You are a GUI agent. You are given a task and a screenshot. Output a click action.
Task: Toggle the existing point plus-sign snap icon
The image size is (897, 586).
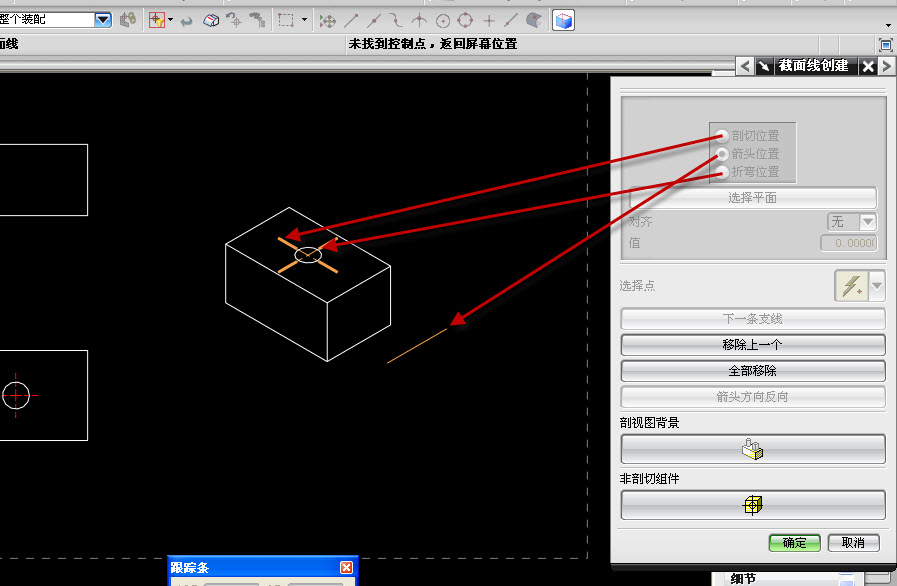[x=489, y=21]
